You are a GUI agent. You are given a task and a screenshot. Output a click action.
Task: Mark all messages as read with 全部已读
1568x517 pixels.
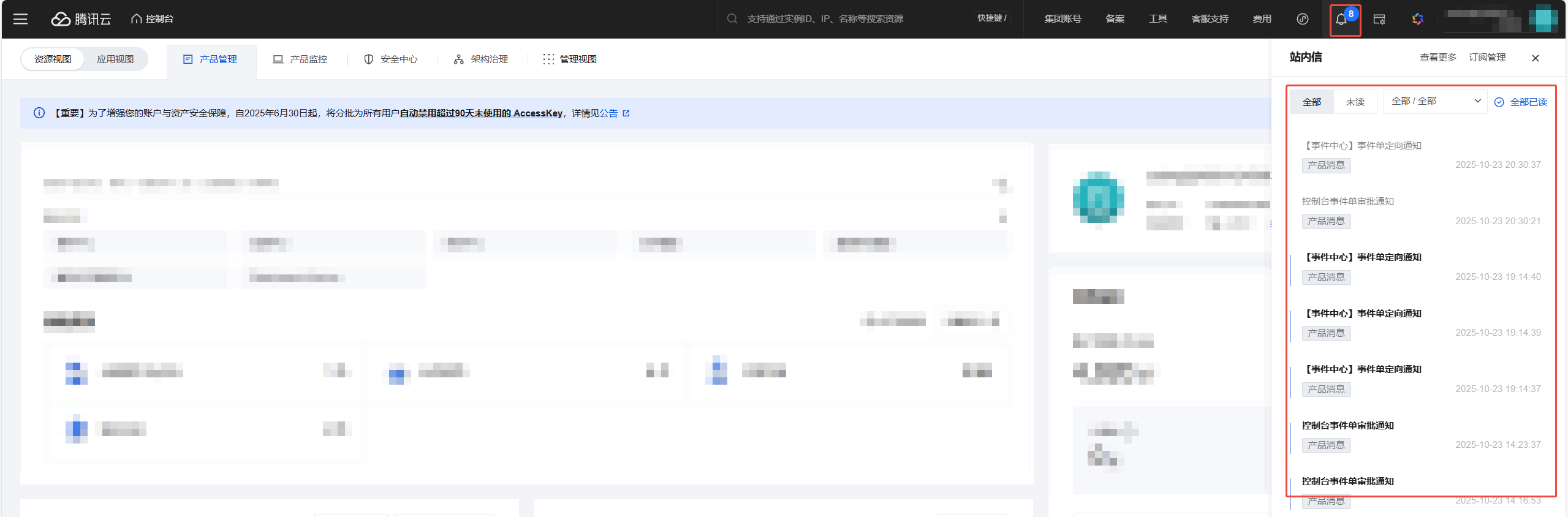(1521, 102)
